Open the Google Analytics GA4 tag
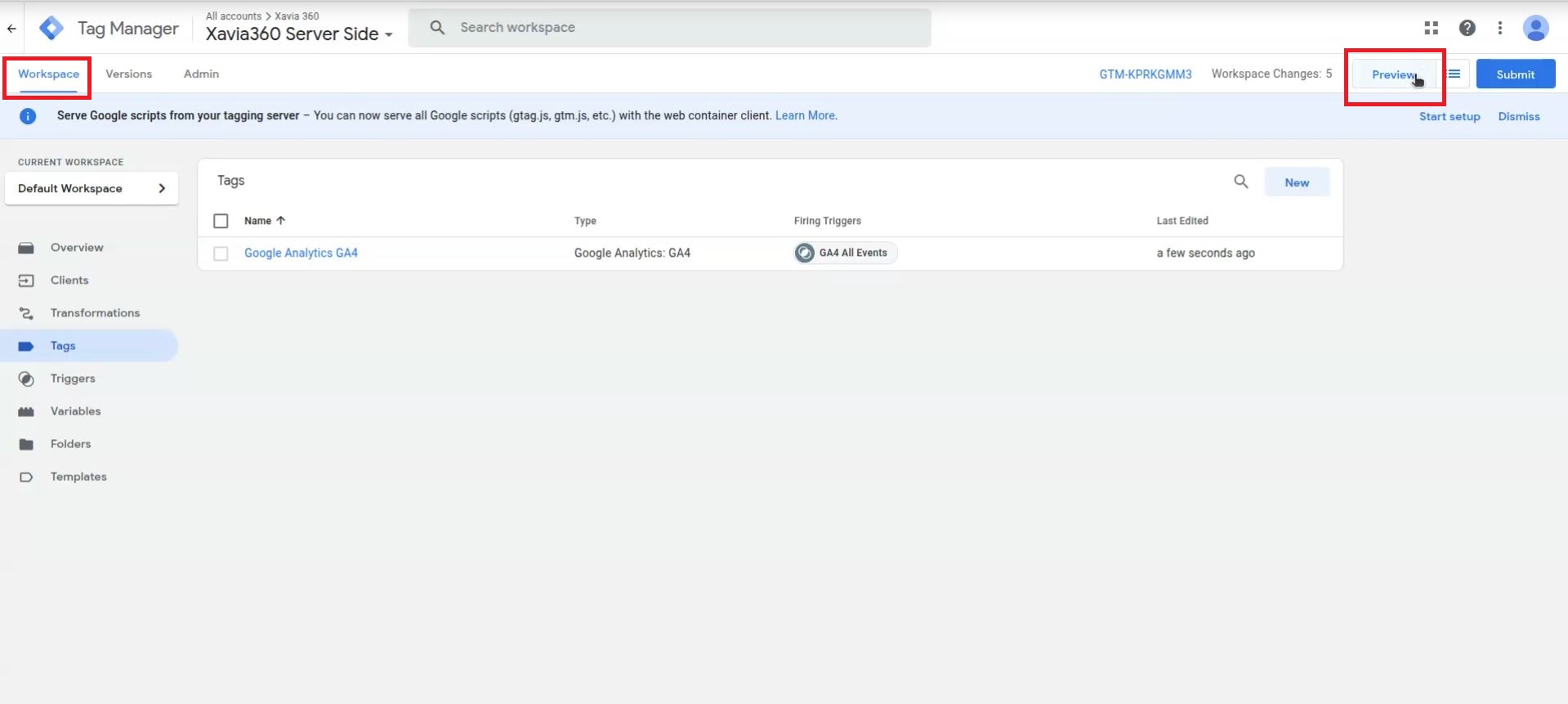Viewport: 1568px width, 704px height. [x=301, y=253]
